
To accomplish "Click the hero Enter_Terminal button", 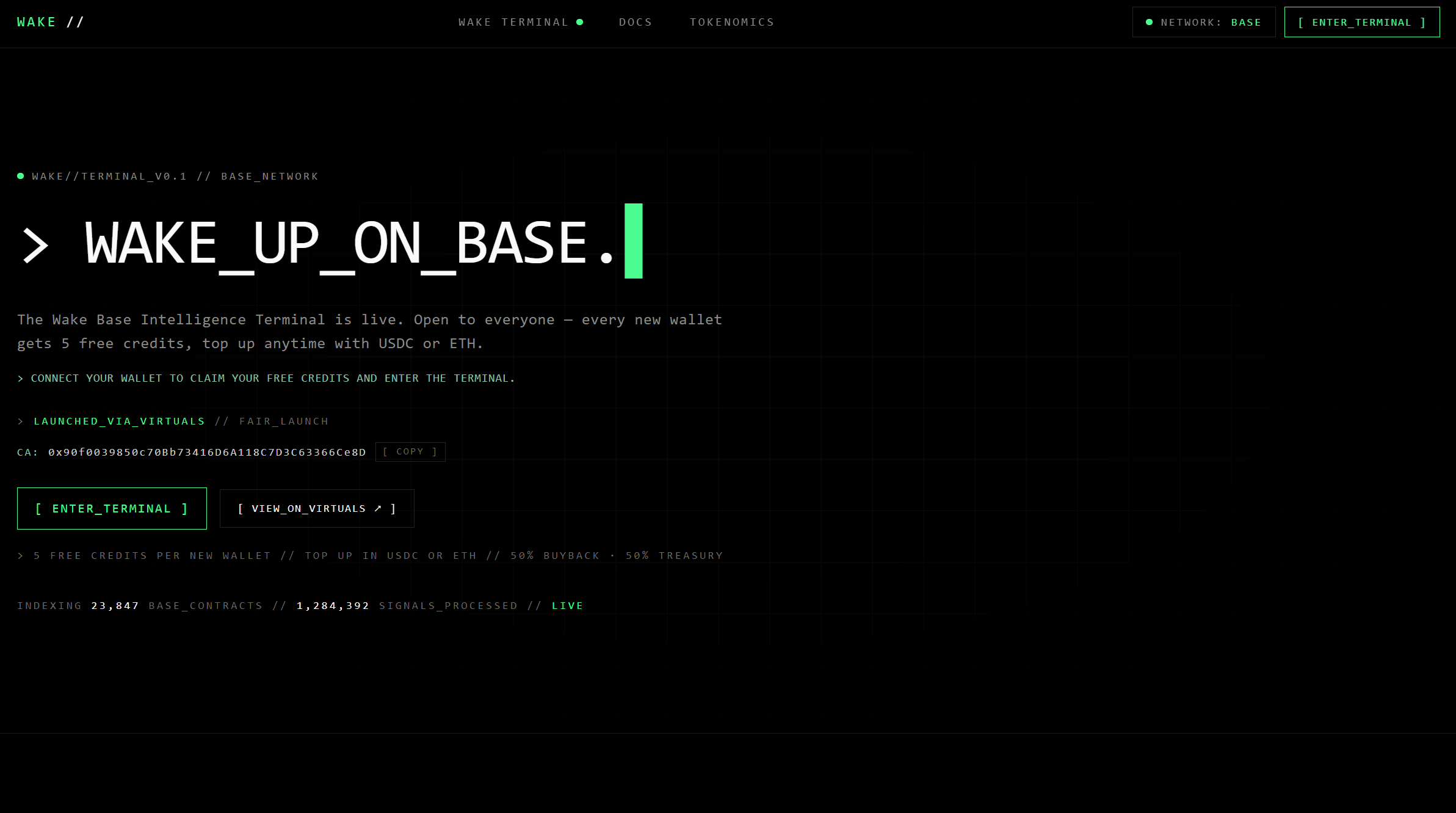I will tap(112, 508).
